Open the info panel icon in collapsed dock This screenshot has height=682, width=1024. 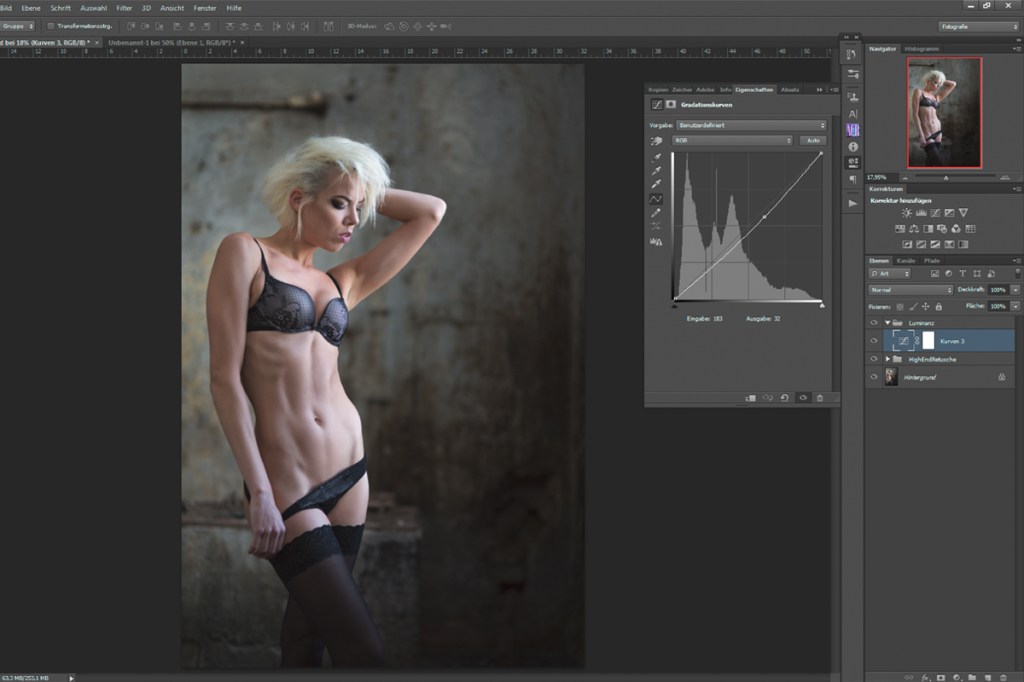(x=853, y=147)
